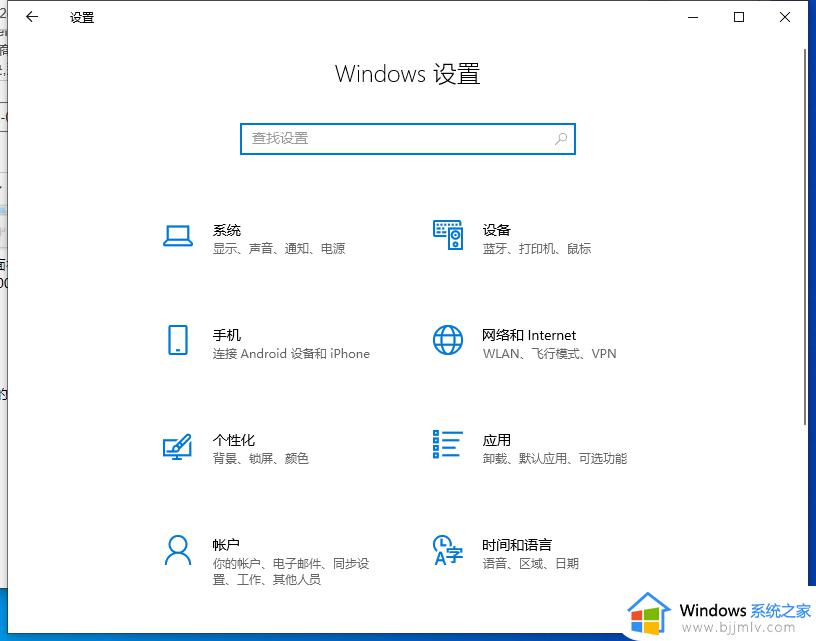Click the 时间和语言 category title
816x641 pixels.
[x=517, y=545]
